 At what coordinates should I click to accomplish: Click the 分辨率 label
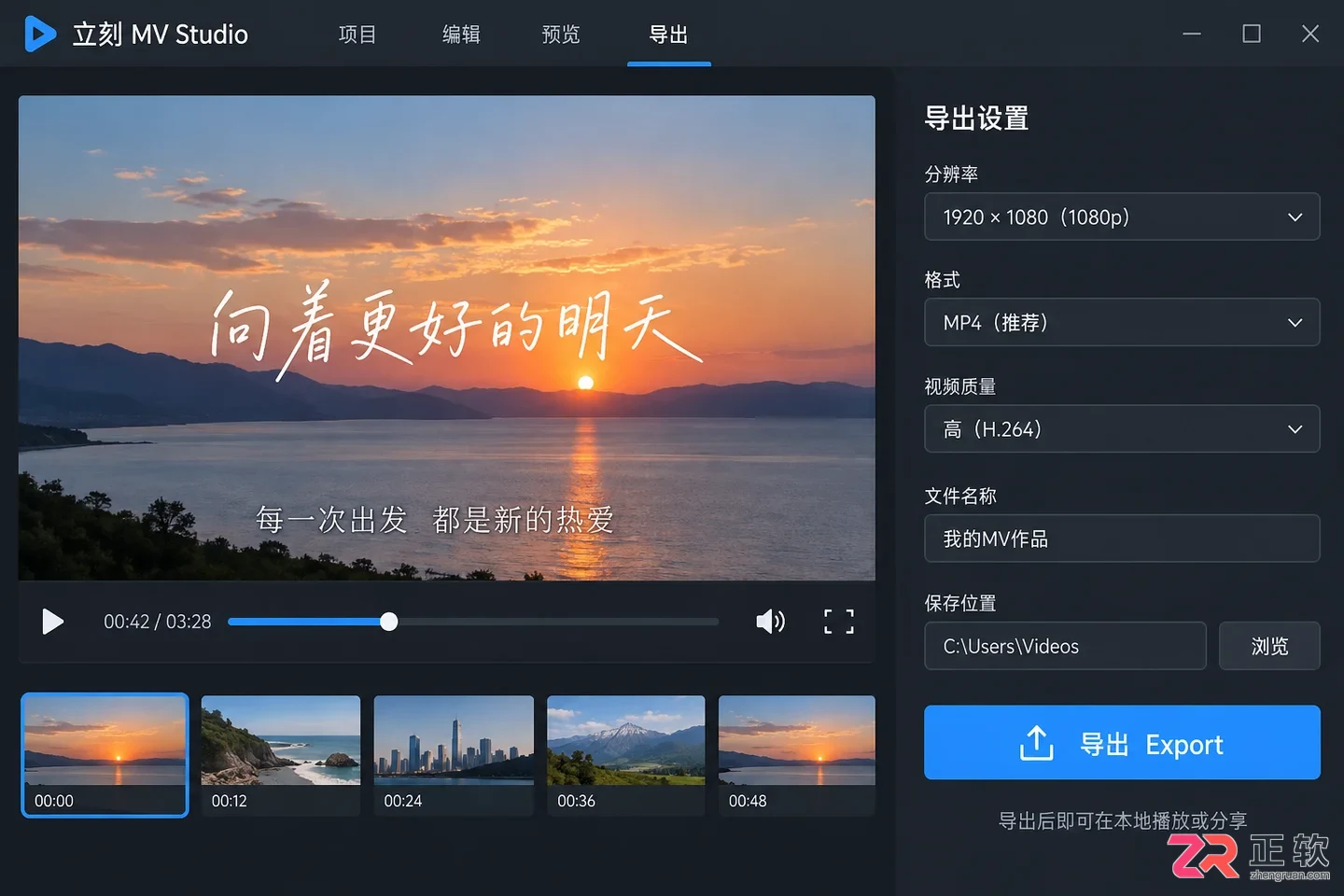click(x=951, y=174)
